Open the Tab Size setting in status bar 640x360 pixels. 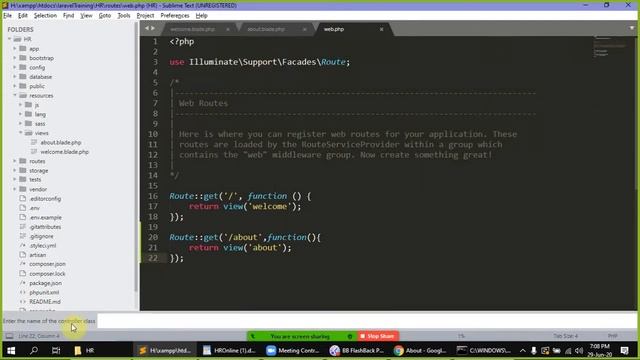click(x=565, y=336)
